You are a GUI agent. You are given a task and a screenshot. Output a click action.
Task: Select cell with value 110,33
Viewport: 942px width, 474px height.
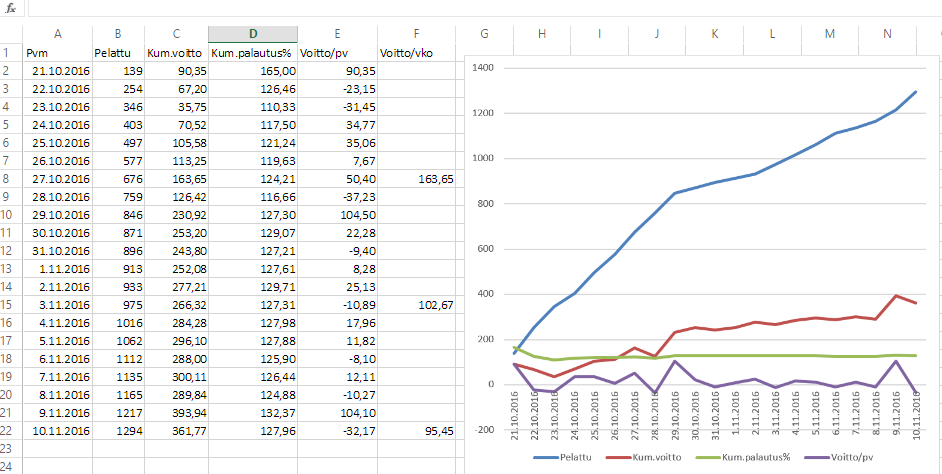[x=252, y=107]
